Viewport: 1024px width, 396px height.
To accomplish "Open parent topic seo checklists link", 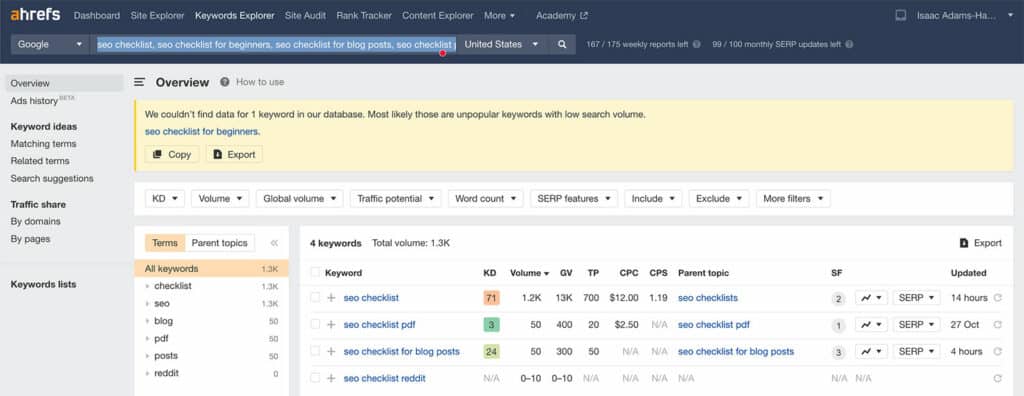I will [x=708, y=298].
